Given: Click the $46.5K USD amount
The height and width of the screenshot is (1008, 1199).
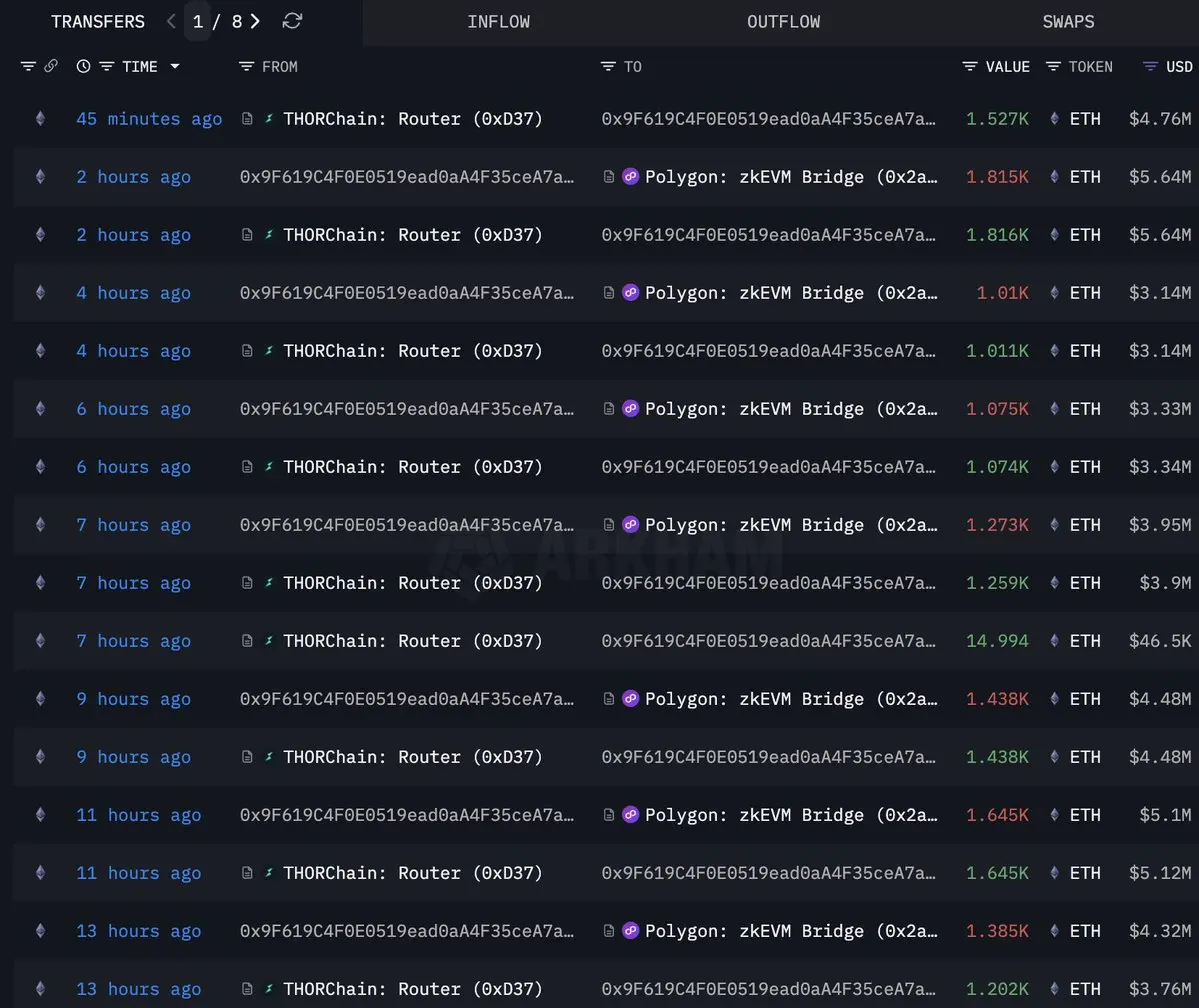Looking at the screenshot, I should coord(1160,642).
